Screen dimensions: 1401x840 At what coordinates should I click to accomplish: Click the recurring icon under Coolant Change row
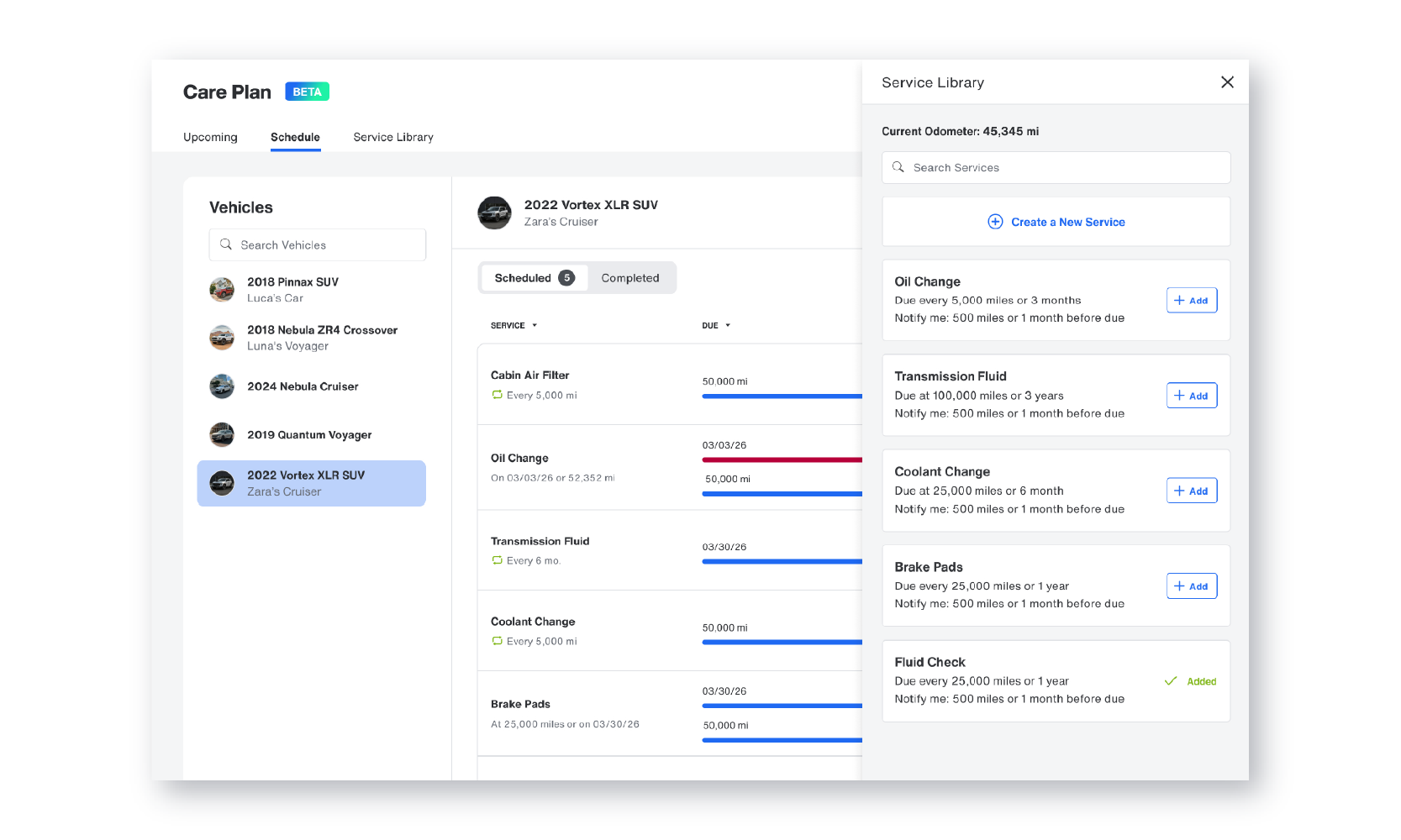point(497,641)
